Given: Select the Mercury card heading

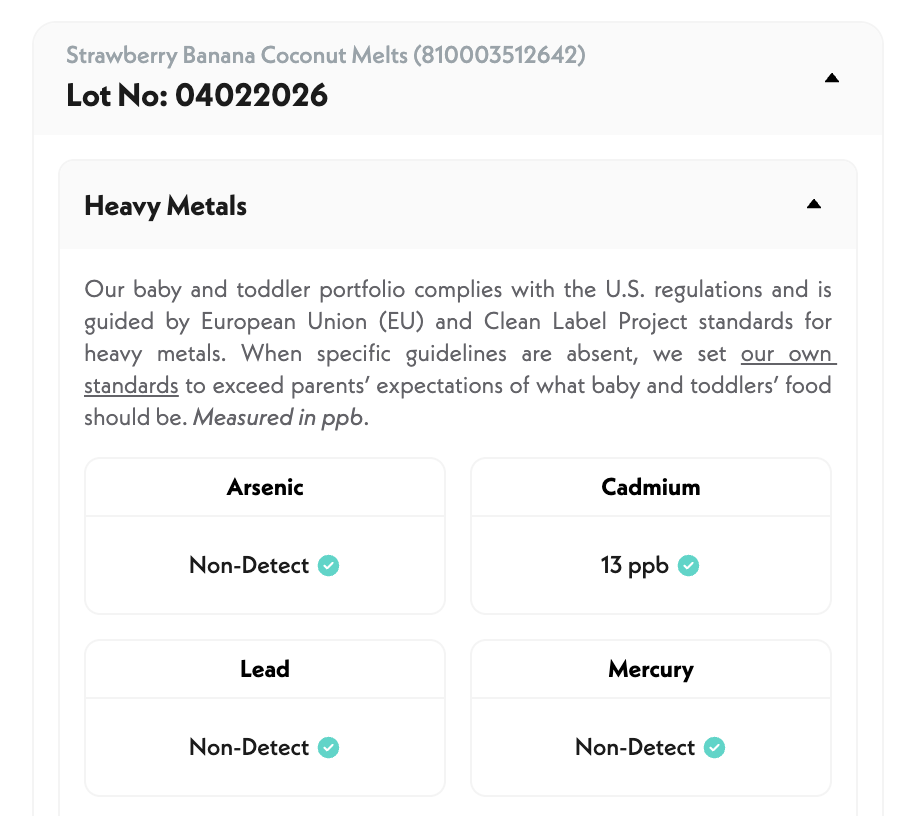Looking at the screenshot, I should coord(651,669).
